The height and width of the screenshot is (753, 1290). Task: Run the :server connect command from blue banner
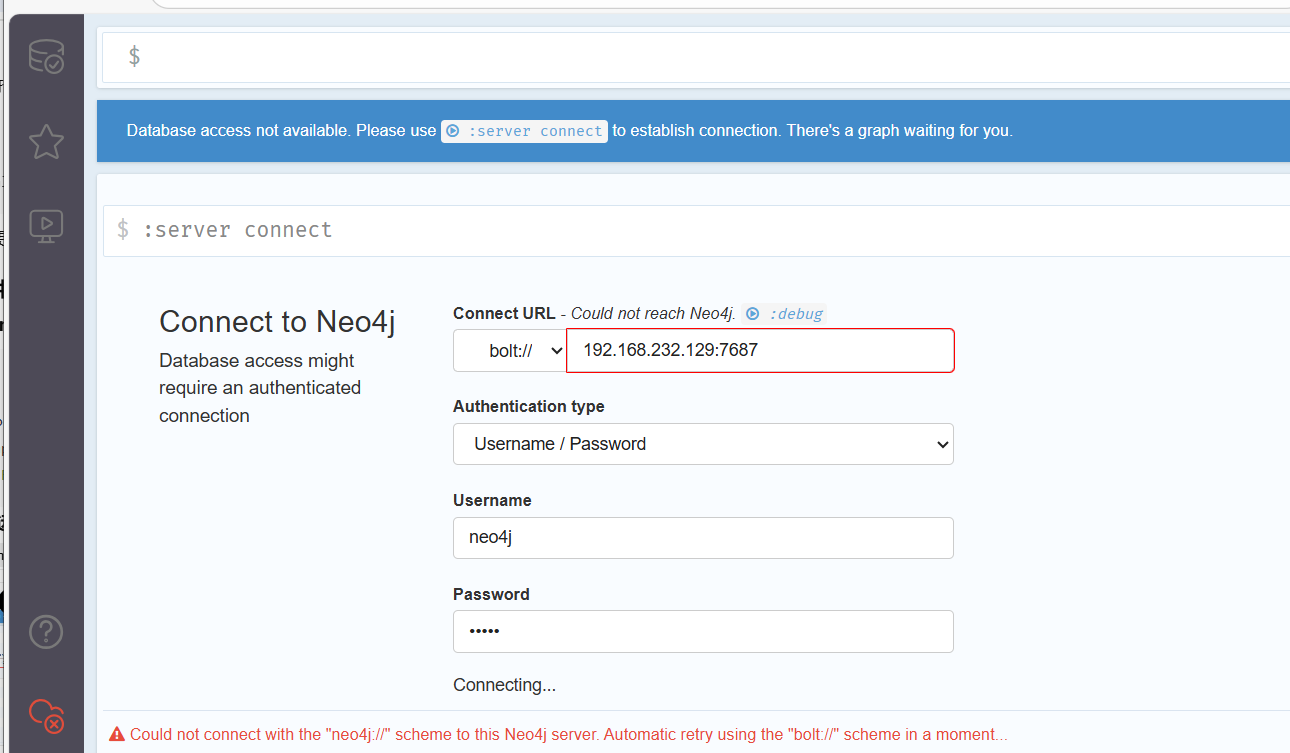(x=524, y=131)
